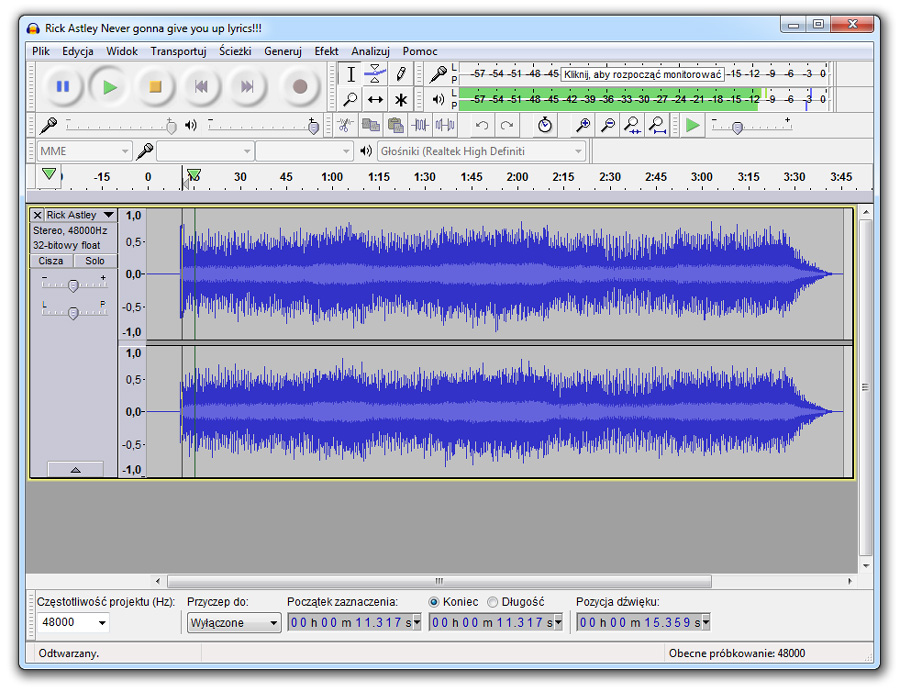The height and width of the screenshot is (692, 900).
Task: Click the Fit Selection zoom icon
Action: click(633, 125)
